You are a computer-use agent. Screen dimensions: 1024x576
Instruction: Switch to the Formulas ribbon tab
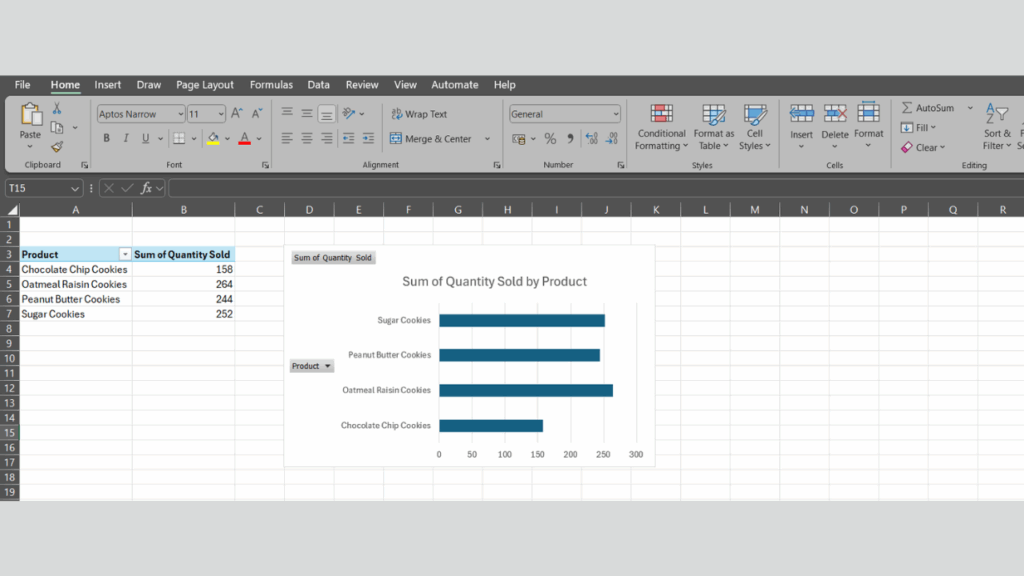[x=271, y=85]
